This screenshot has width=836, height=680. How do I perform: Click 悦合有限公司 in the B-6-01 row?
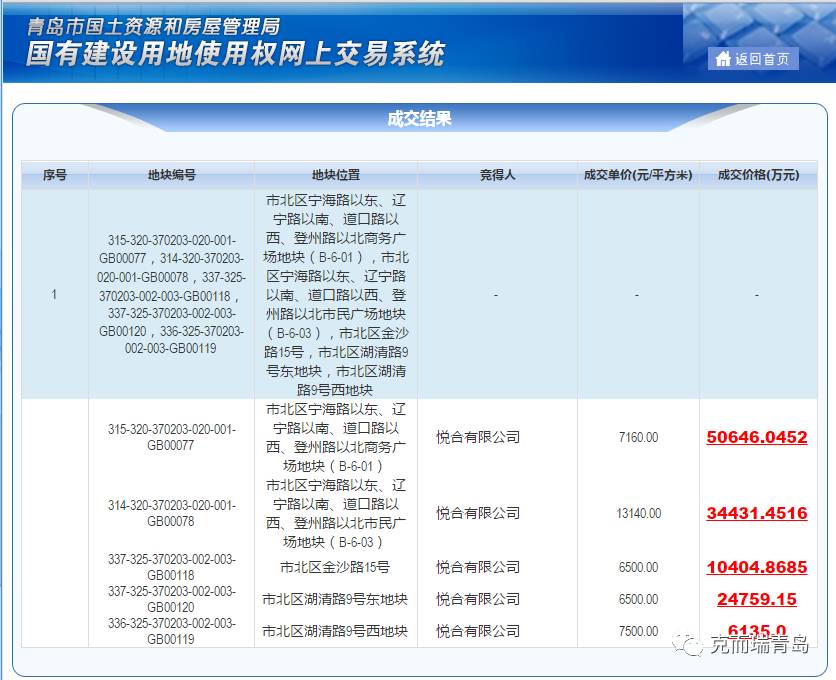[478, 437]
